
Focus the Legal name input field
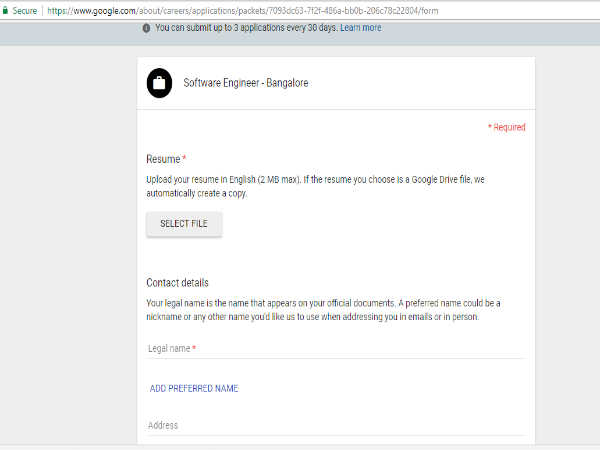tap(336, 349)
